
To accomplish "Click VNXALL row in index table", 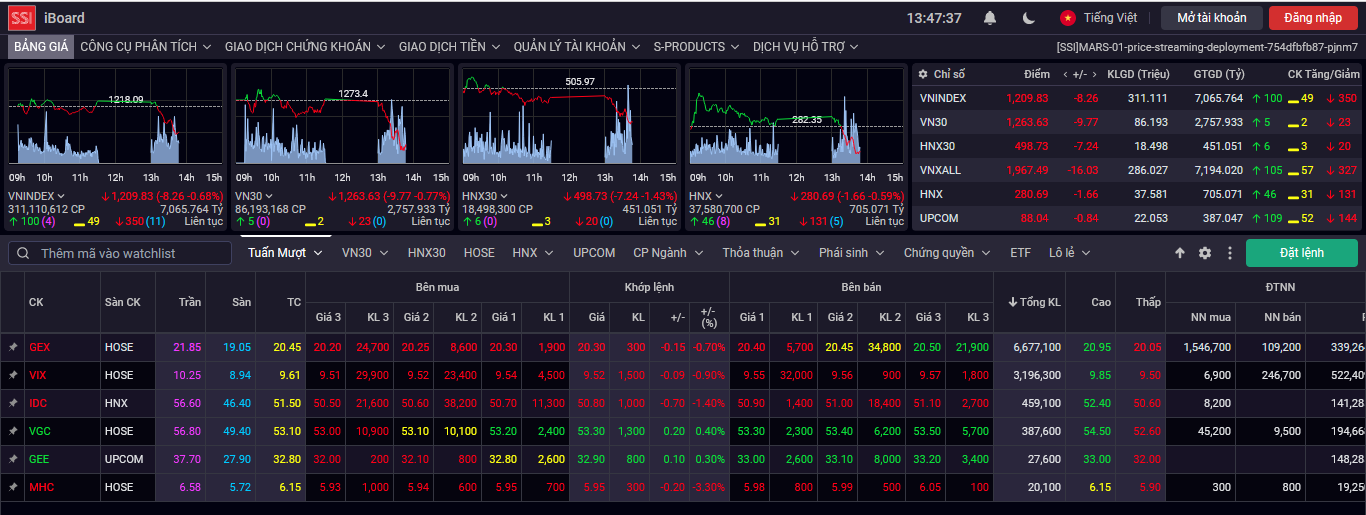I will (1138, 170).
